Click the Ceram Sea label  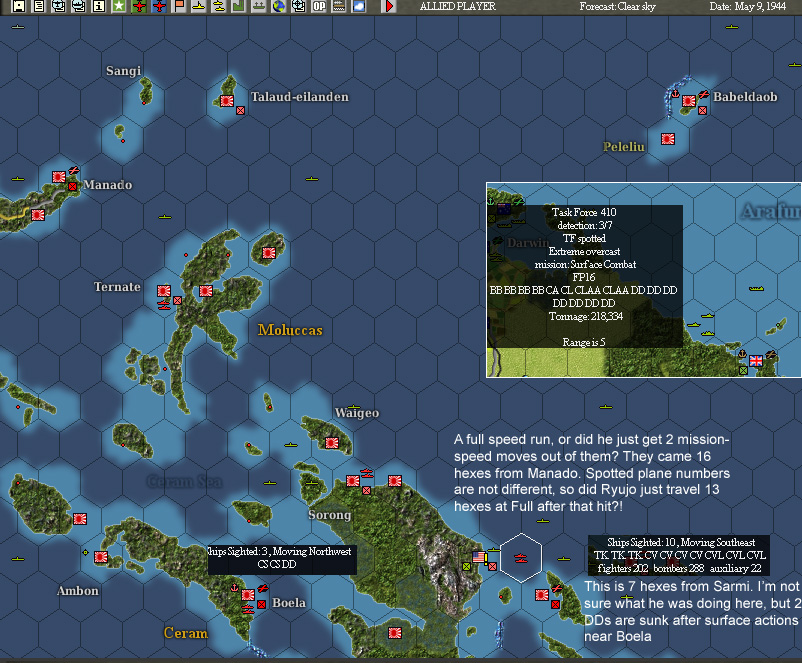pos(185,481)
